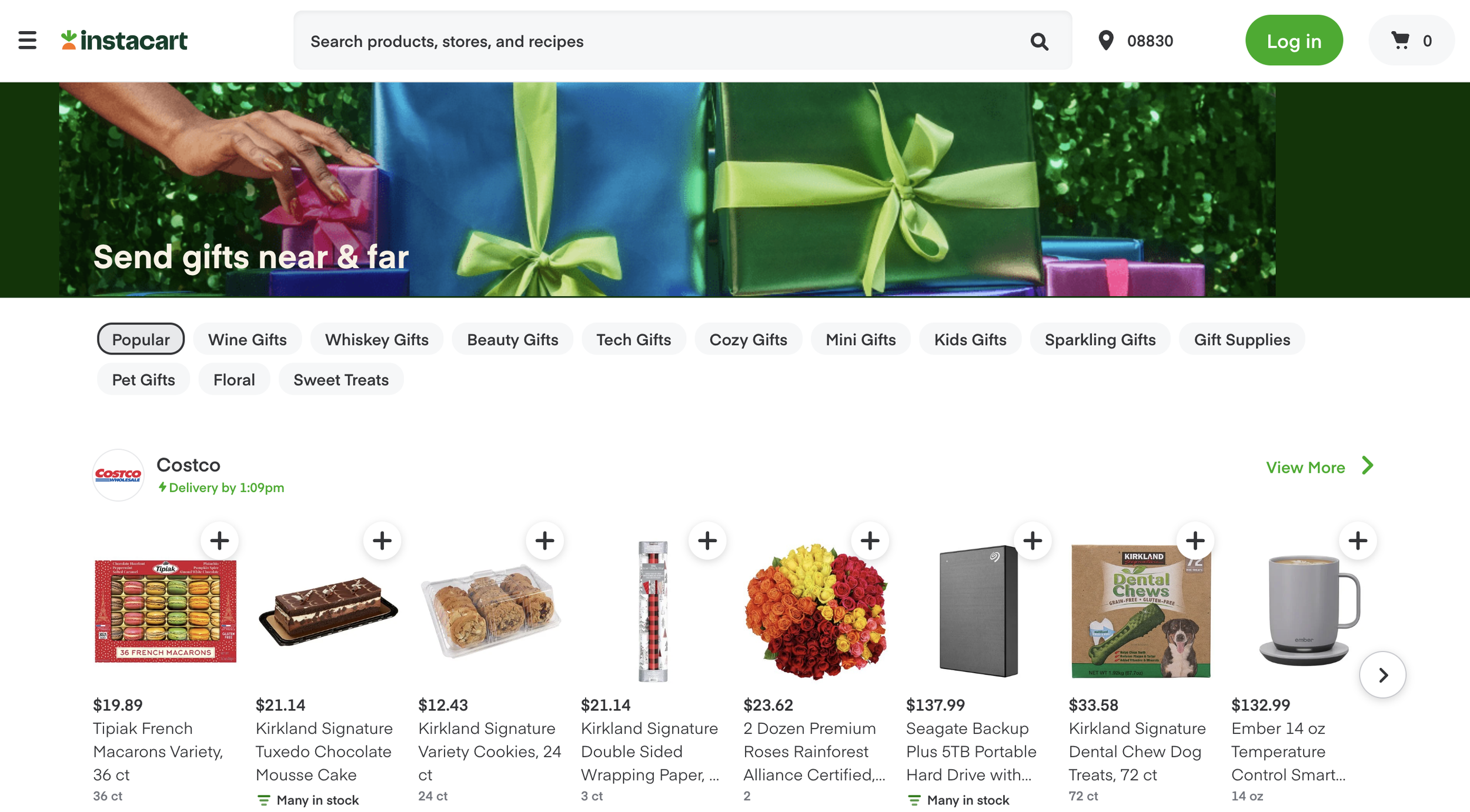Add 2 Dozen Premium Roses to cart
Screen dimensions: 1470x812
point(870,540)
